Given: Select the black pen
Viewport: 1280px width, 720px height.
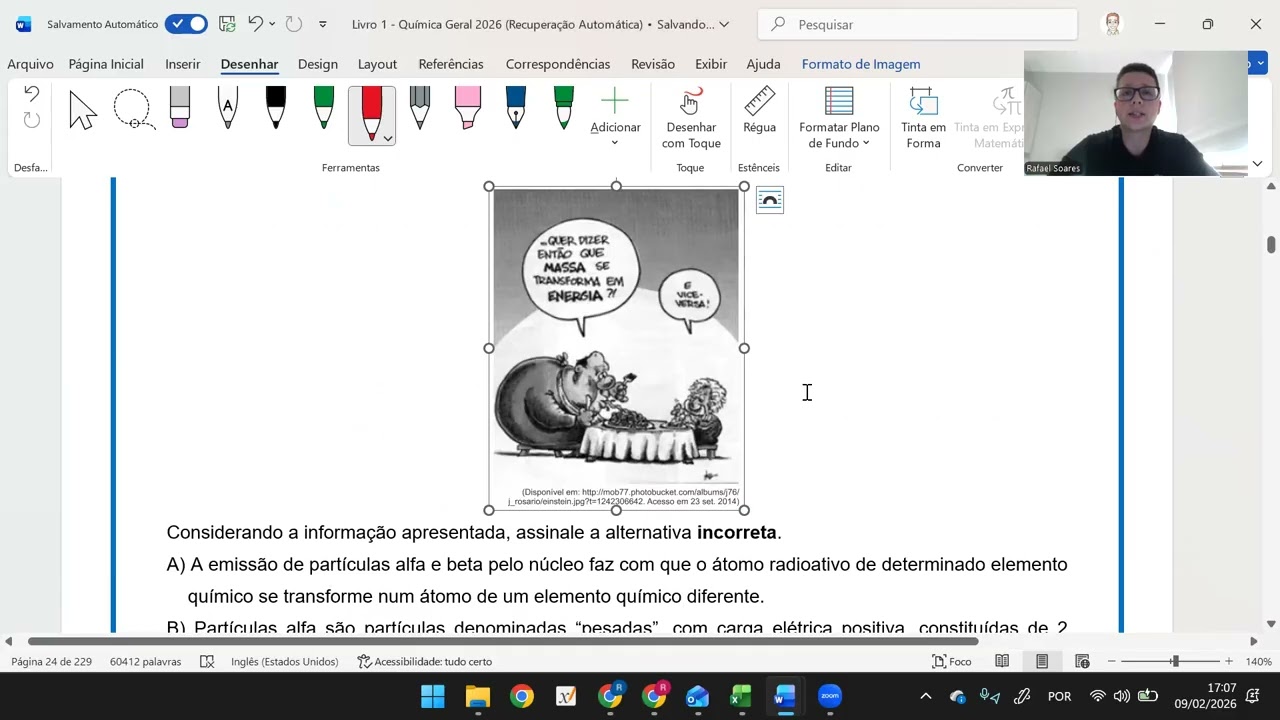Looking at the screenshot, I should 276,108.
